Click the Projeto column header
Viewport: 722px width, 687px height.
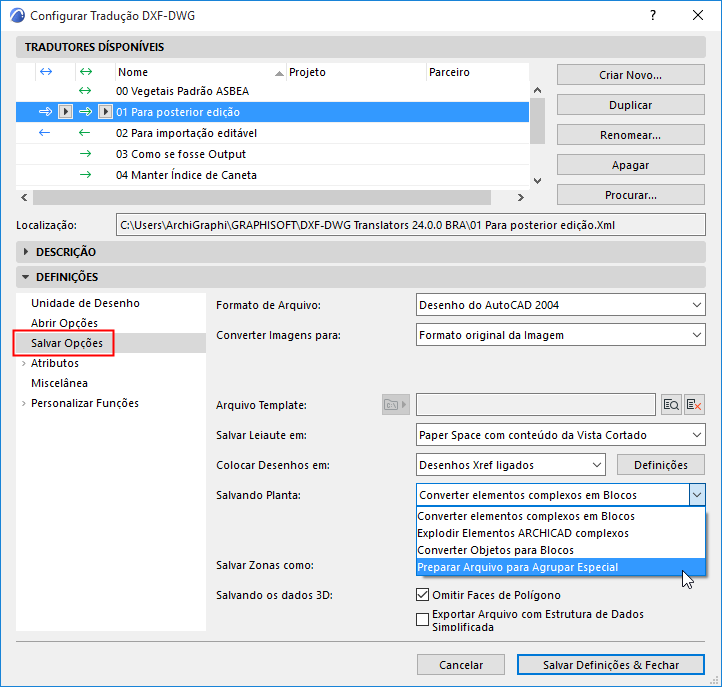coord(356,72)
